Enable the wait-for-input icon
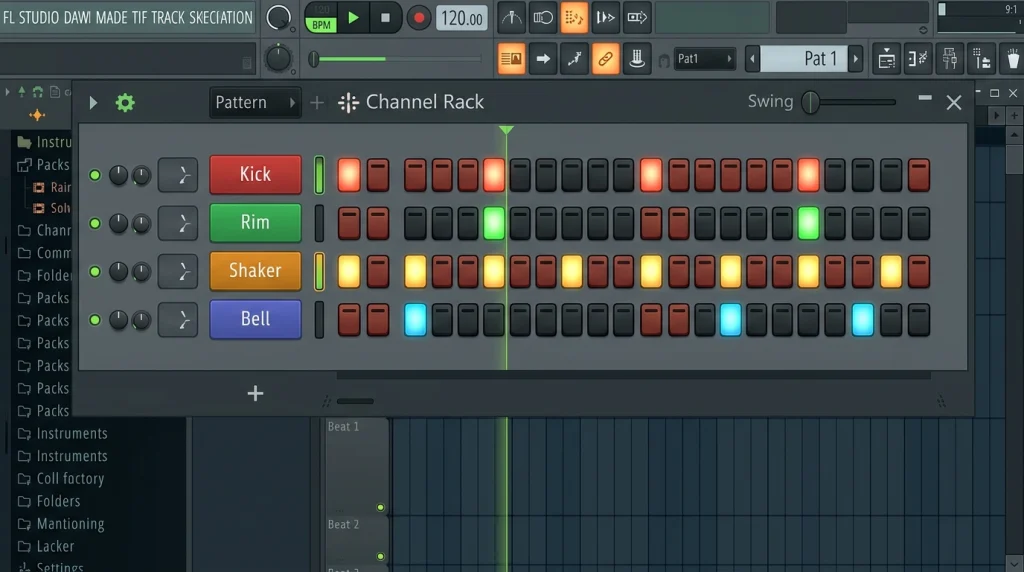1024x572 pixels. pyautogui.click(x=542, y=18)
